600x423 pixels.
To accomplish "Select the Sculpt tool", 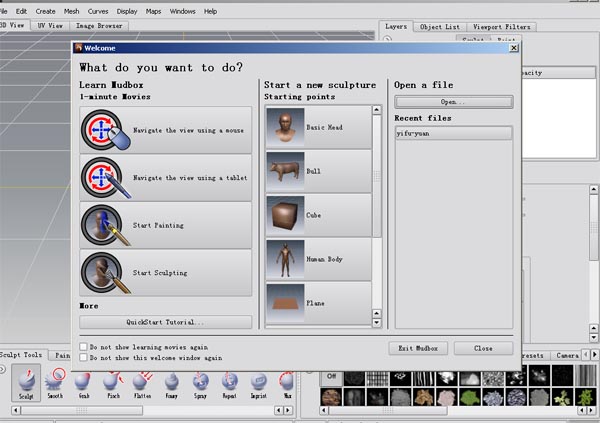I will point(26,383).
